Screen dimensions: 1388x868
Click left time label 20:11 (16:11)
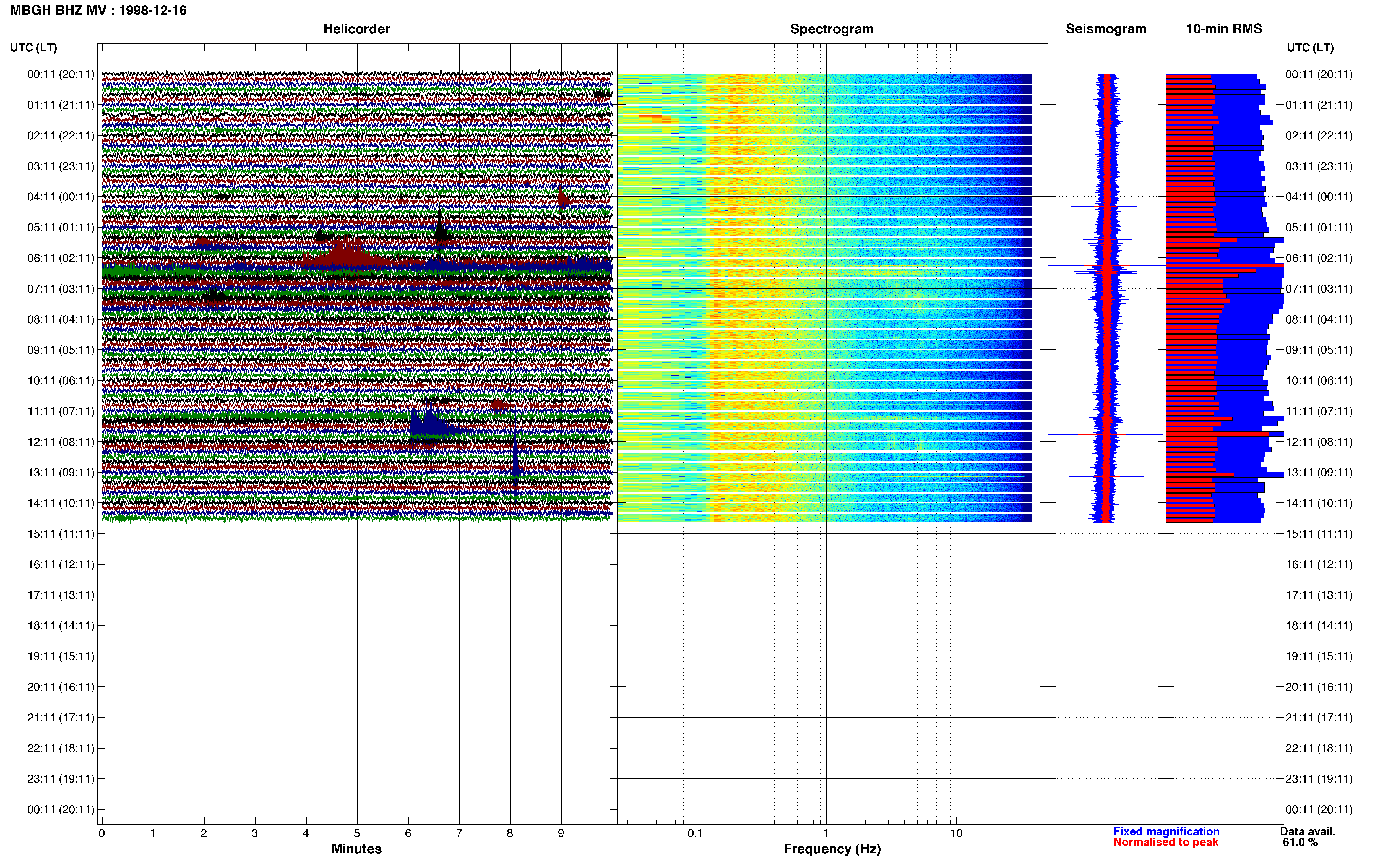pyautogui.click(x=61, y=687)
